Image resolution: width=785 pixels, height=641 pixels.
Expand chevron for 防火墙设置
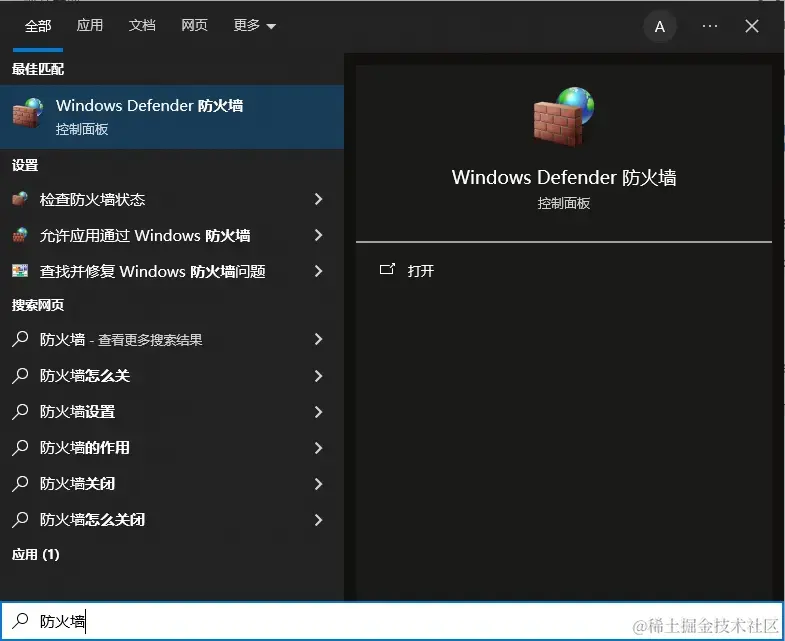(x=318, y=412)
